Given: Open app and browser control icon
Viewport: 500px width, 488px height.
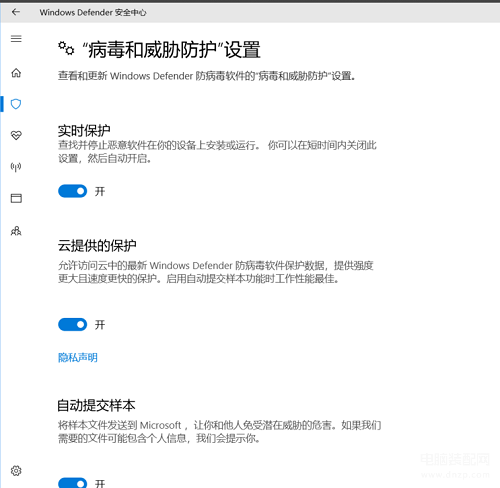Looking at the screenshot, I should pos(16,198).
